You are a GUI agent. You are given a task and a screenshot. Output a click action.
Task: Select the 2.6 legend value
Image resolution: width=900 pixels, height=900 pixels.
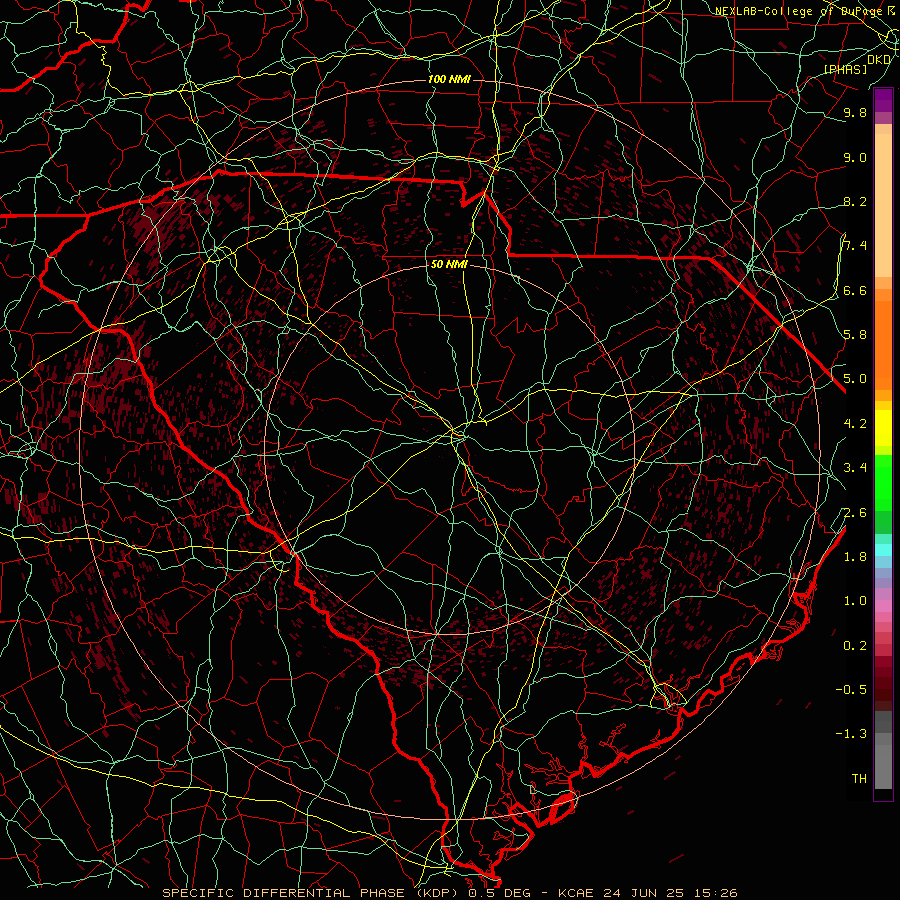[x=855, y=512]
